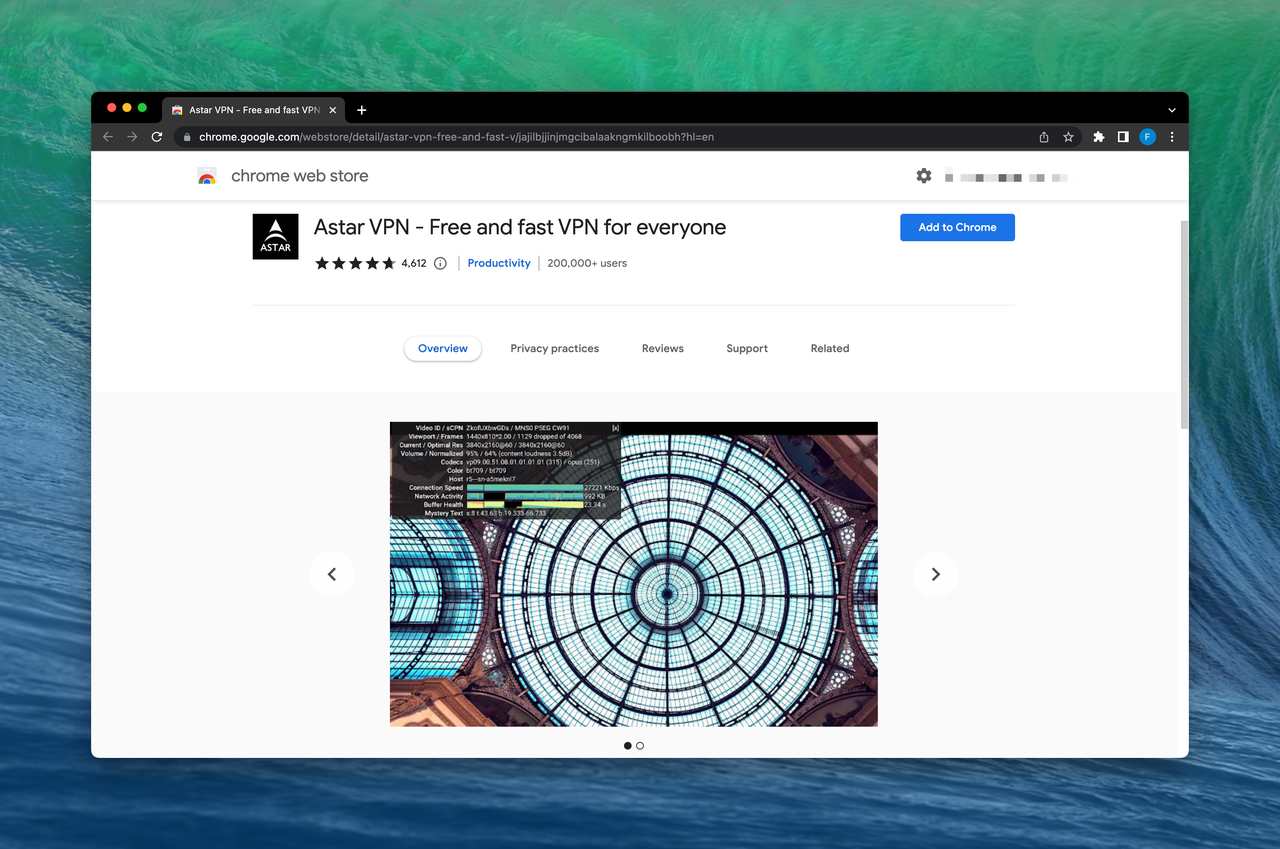Click Add to Chrome button
The width and height of the screenshot is (1280, 849).
coord(957,227)
